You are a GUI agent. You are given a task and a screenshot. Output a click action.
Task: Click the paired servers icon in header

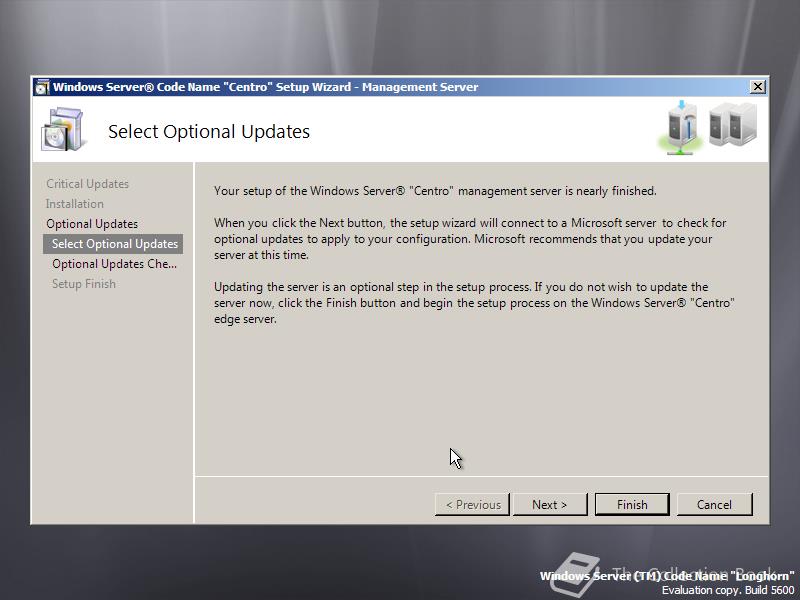(x=733, y=125)
